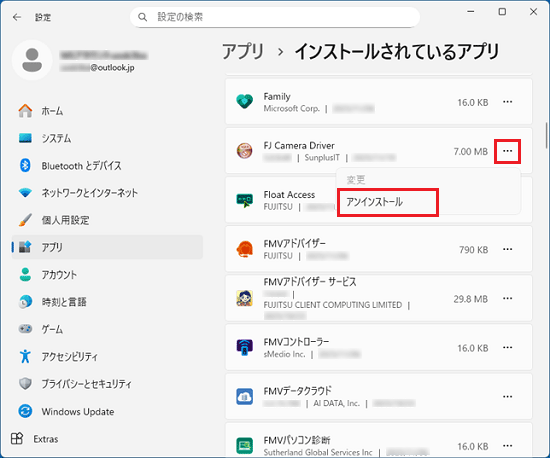The height and width of the screenshot is (458, 550).
Task: Open more options for FMVデータクラウド
Action: pyautogui.click(x=508, y=397)
